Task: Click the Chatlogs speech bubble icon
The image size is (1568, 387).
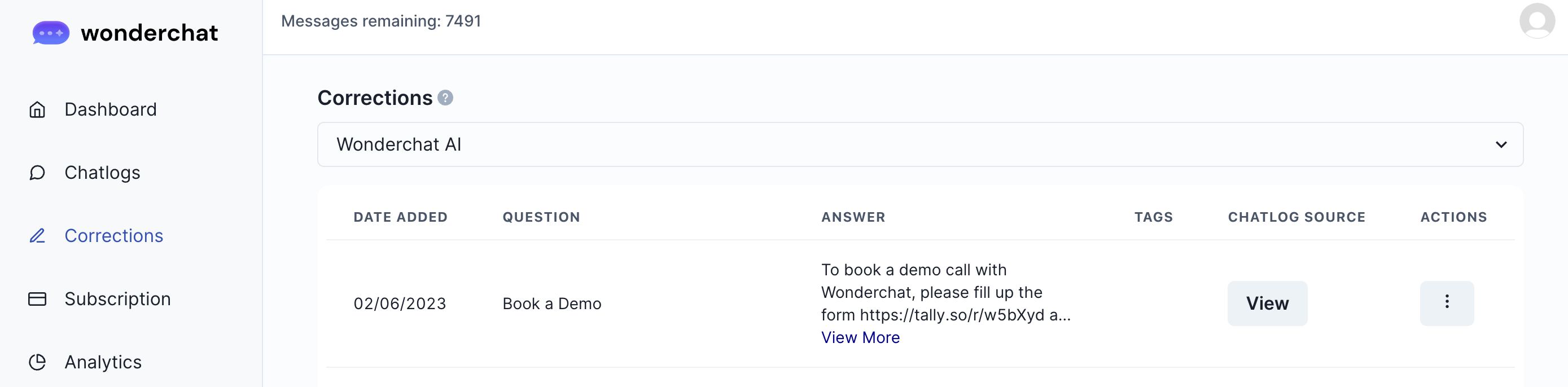Action: click(37, 173)
